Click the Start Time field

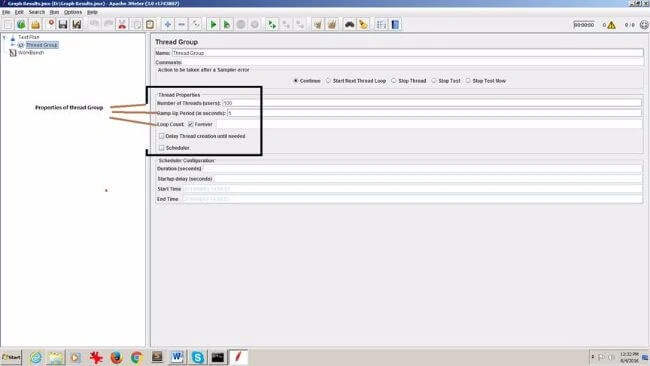[412, 189]
